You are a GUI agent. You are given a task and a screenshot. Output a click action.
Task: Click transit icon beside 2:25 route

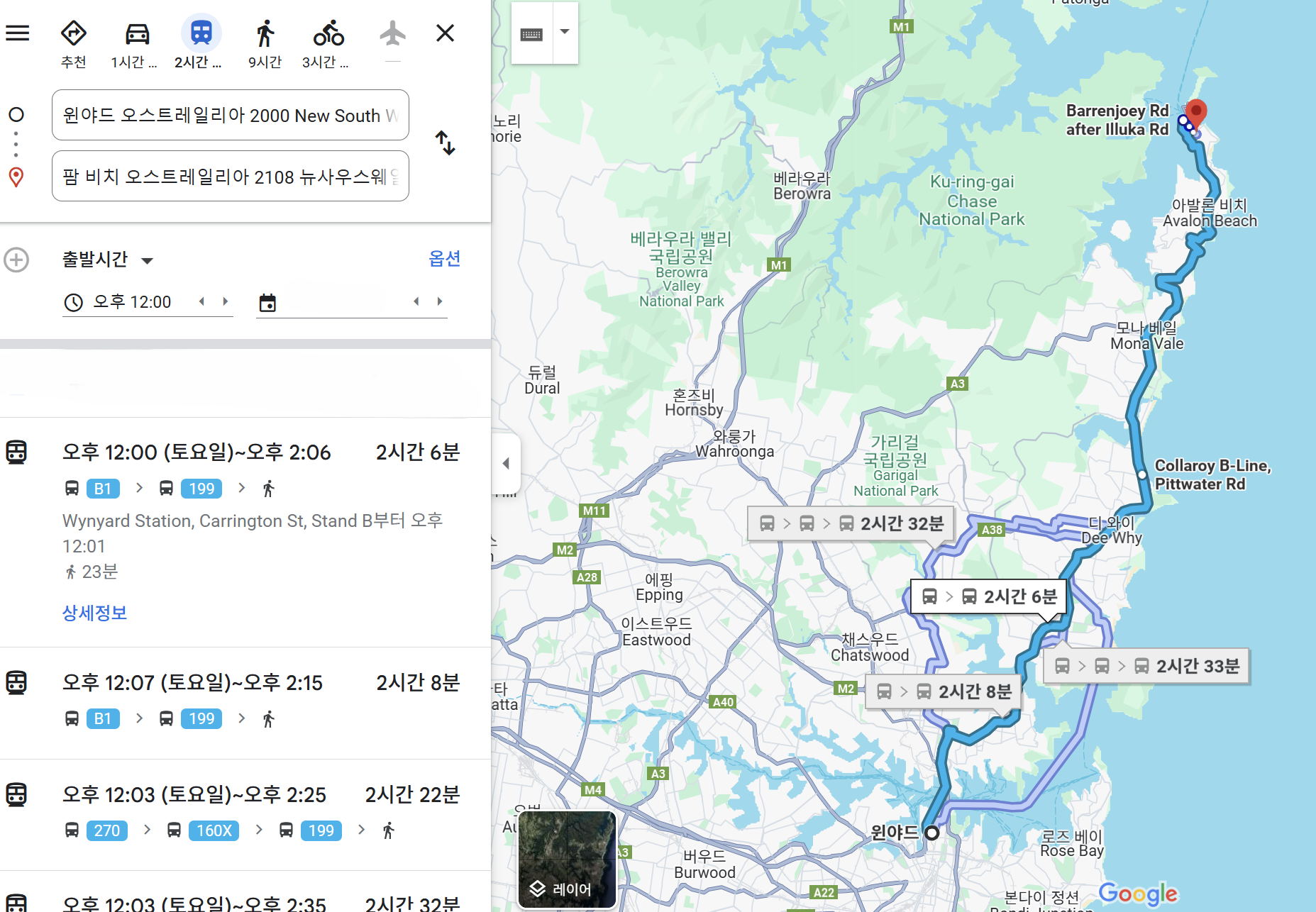tap(16, 794)
